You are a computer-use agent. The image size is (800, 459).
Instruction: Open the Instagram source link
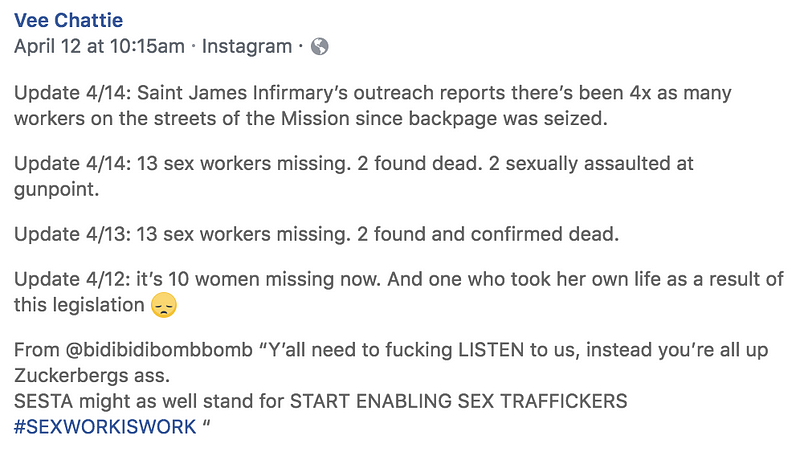click(247, 46)
